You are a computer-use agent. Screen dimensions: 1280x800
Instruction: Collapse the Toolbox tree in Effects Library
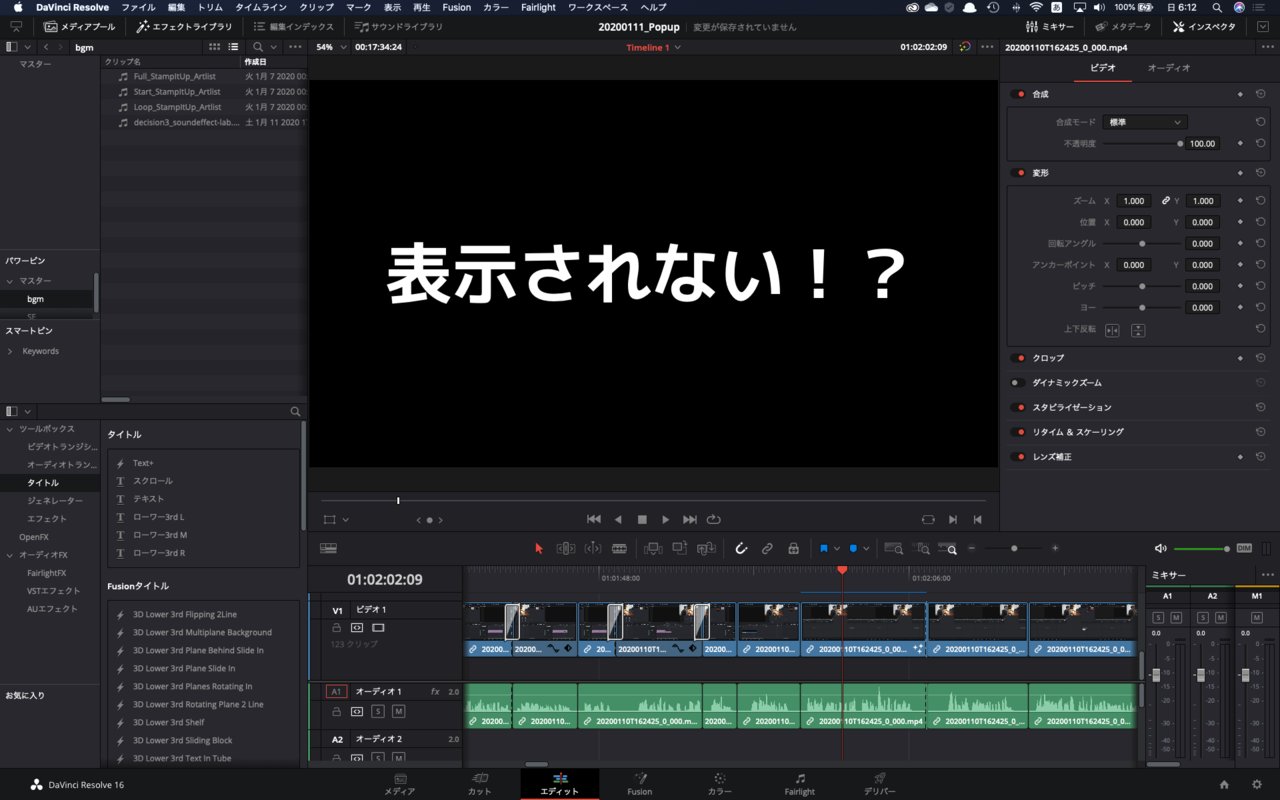10,429
